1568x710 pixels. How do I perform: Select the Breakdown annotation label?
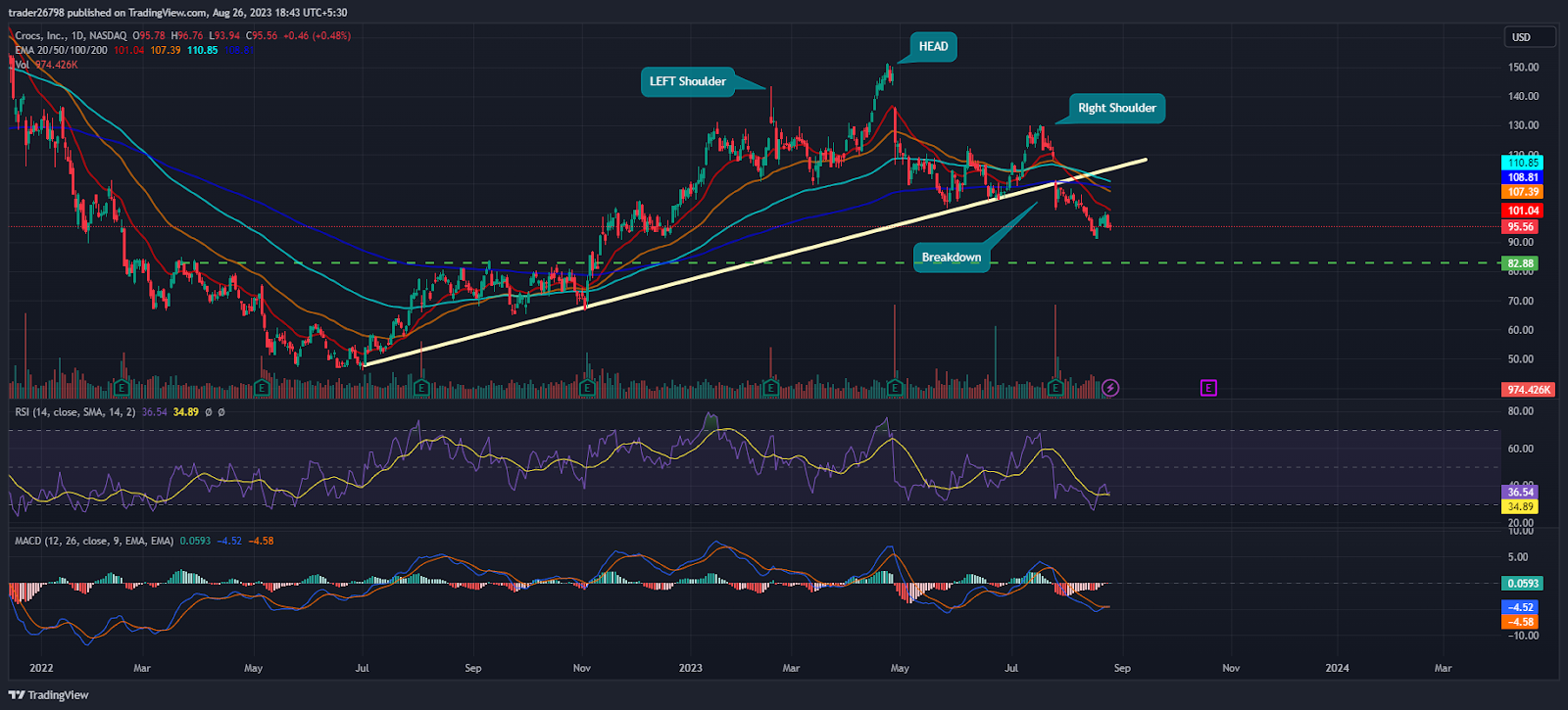[x=952, y=258]
